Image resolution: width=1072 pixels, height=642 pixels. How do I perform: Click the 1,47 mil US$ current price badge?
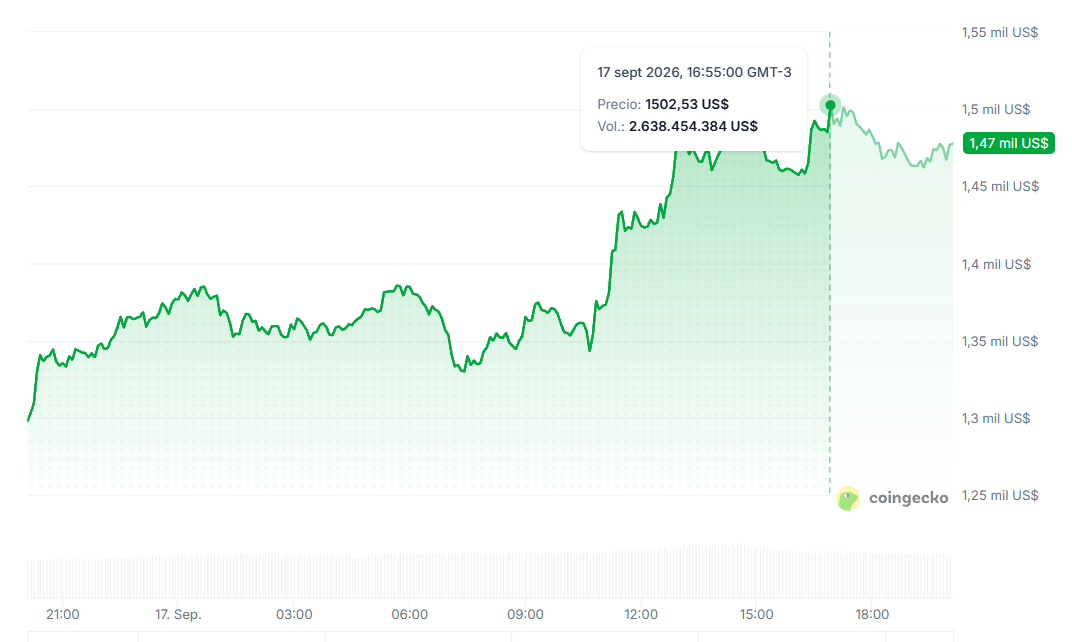tap(1008, 143)
